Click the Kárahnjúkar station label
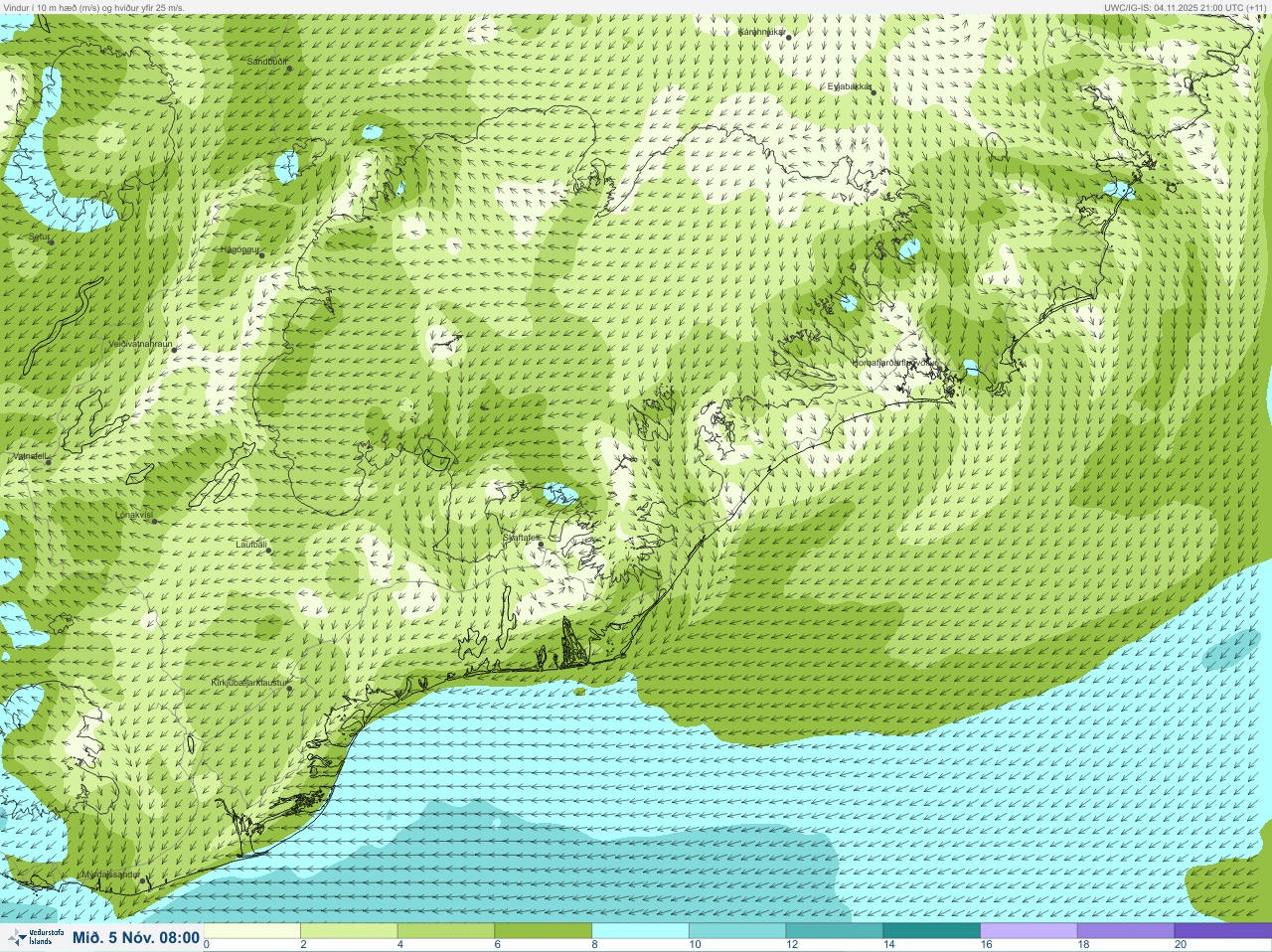The height and width of the screenshot is (952, 1272). click(762, 32)
